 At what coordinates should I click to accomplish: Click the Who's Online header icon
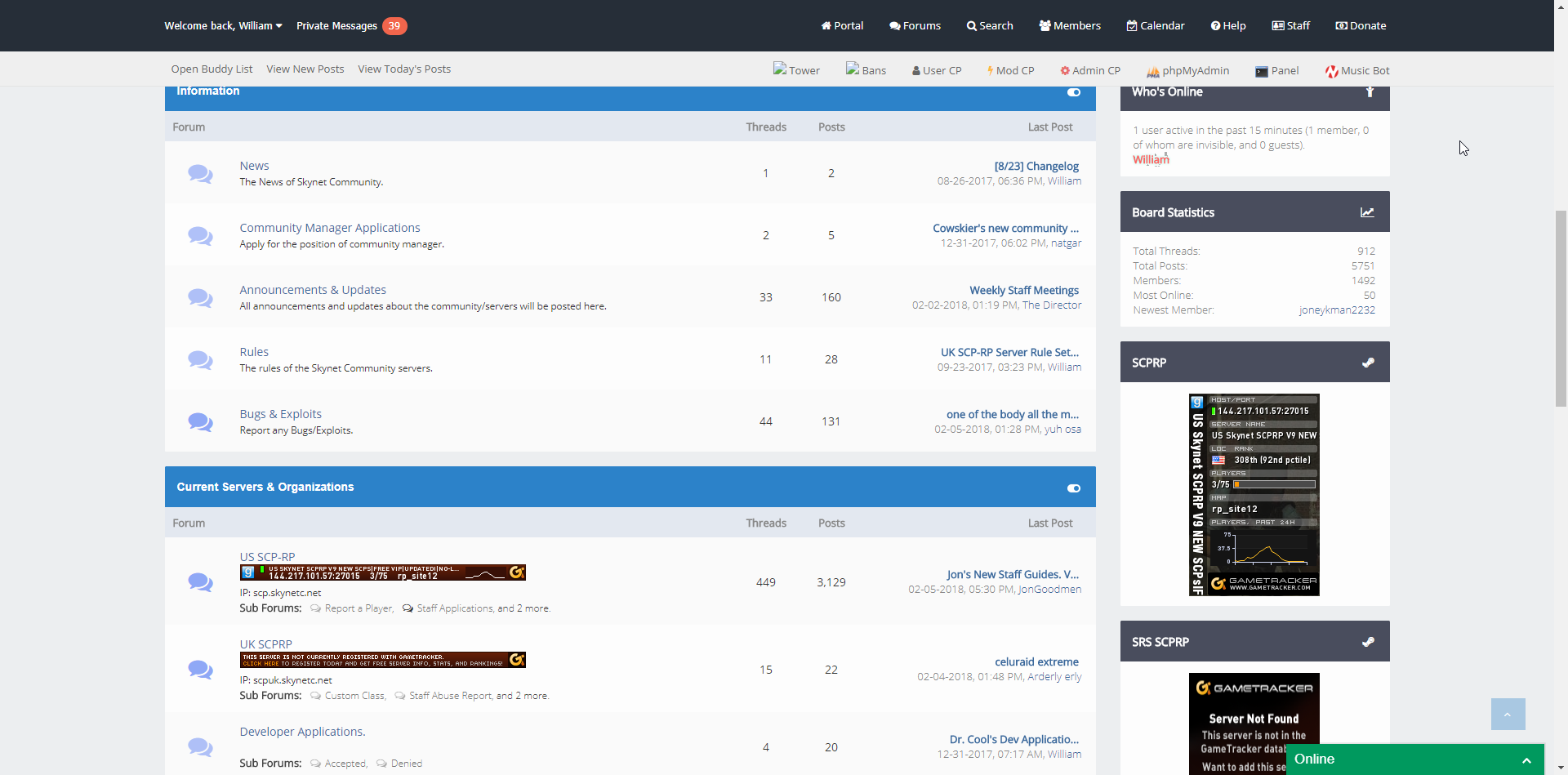pyautogui.click(x=1370, y=91)
